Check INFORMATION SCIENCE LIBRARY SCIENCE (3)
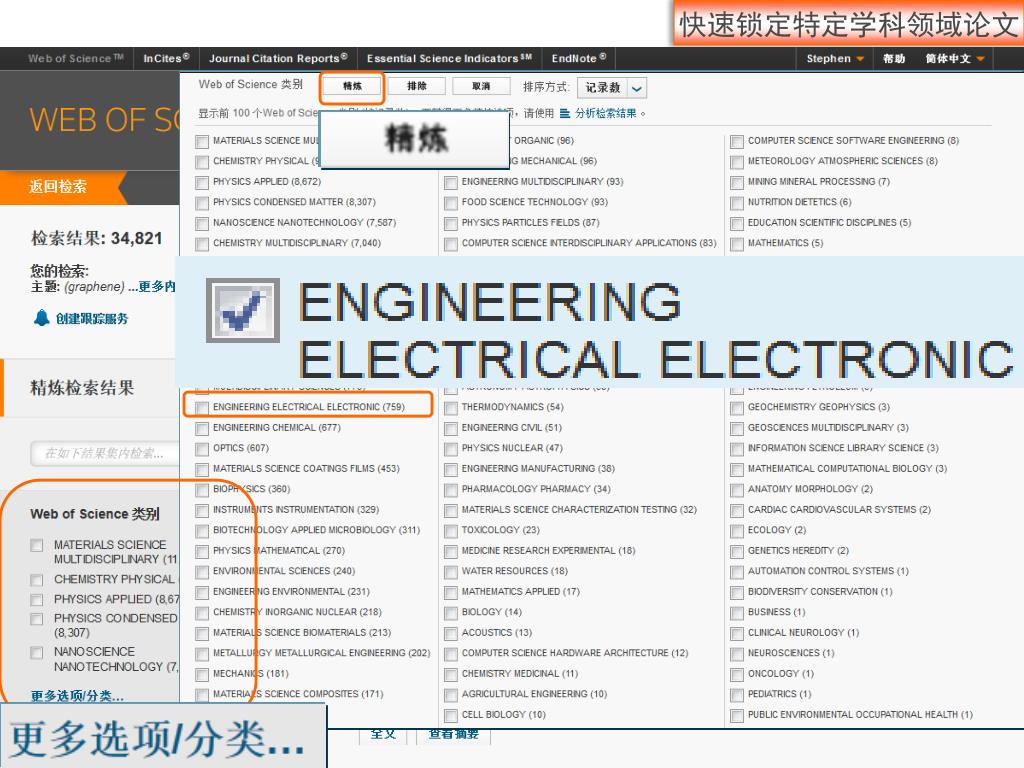Screen dimensions: 1024x768 (x=737, y=449)
